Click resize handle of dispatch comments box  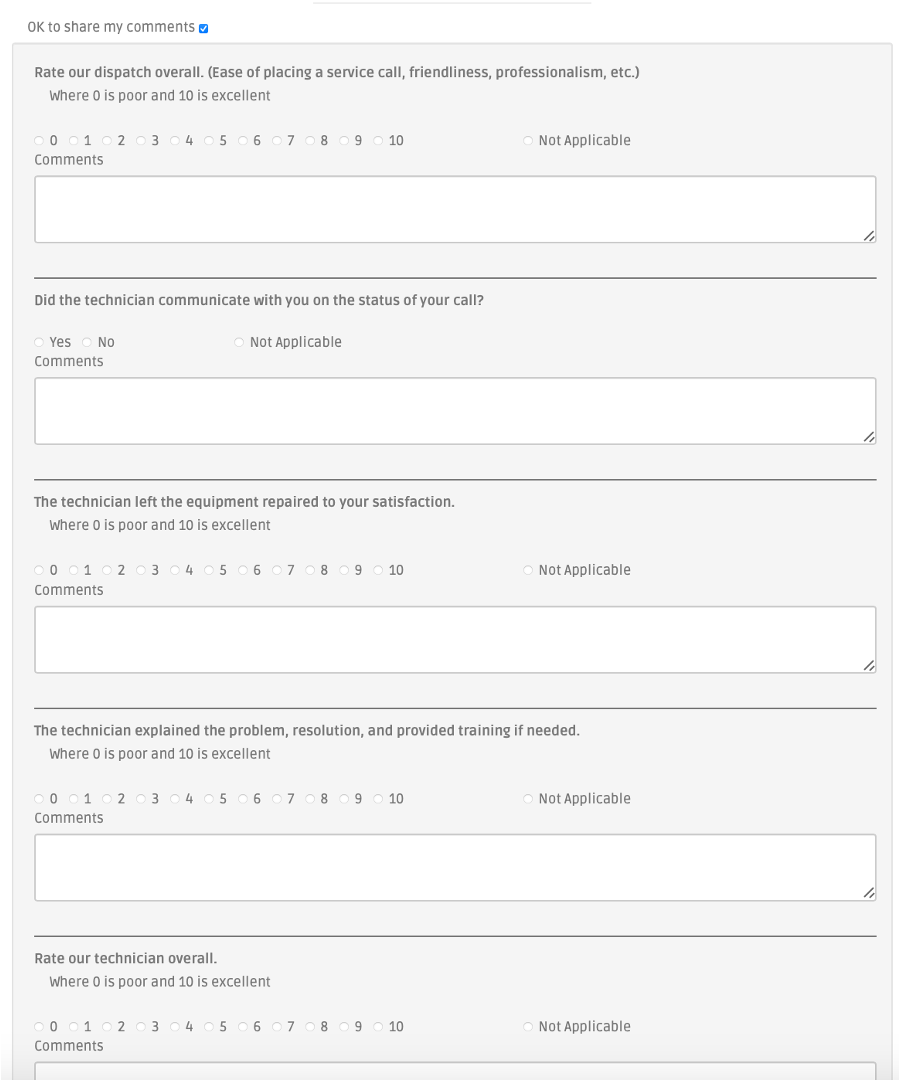[x=869, y=236]
